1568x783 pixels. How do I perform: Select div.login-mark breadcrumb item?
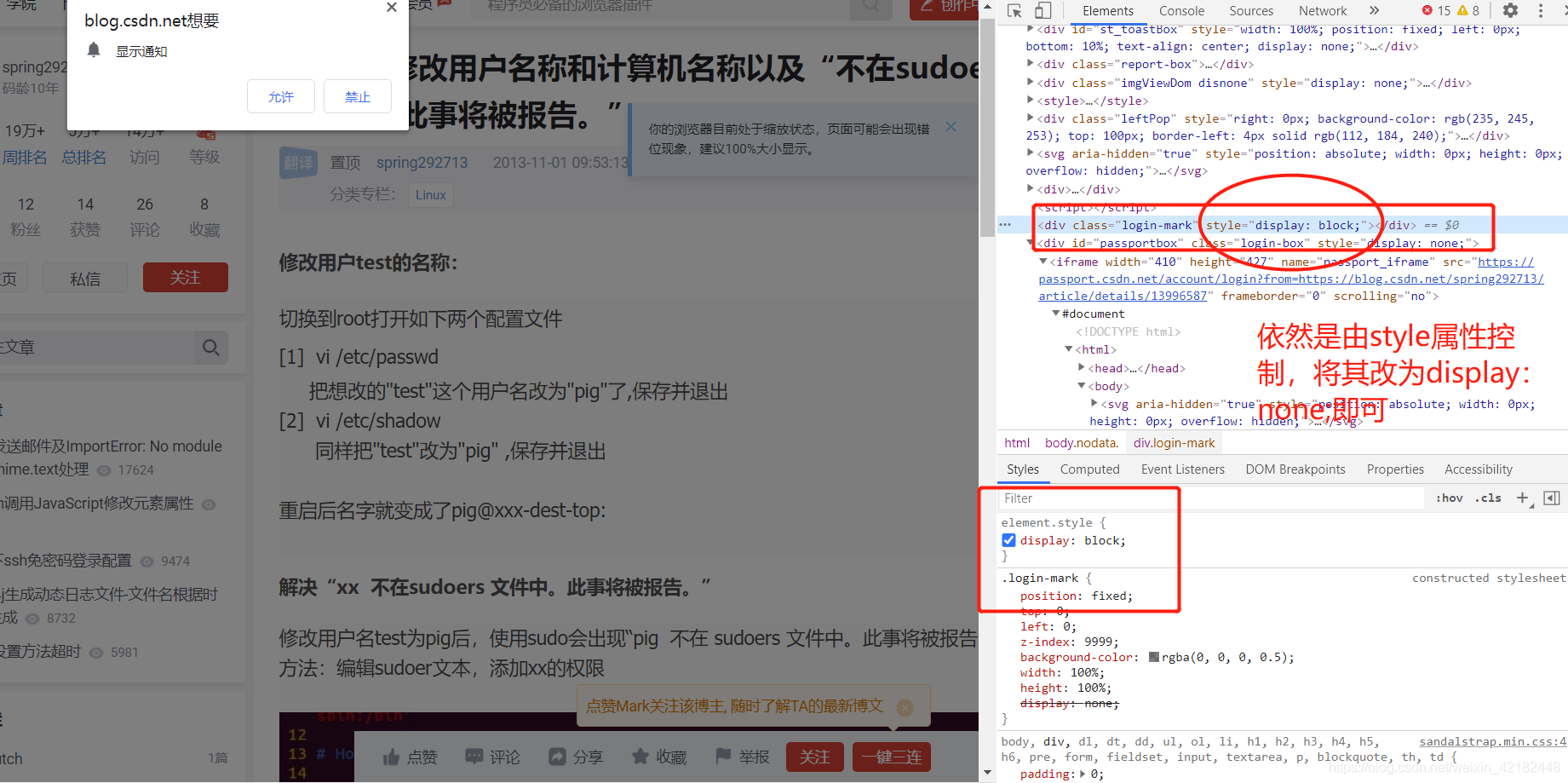point(1174,443)
